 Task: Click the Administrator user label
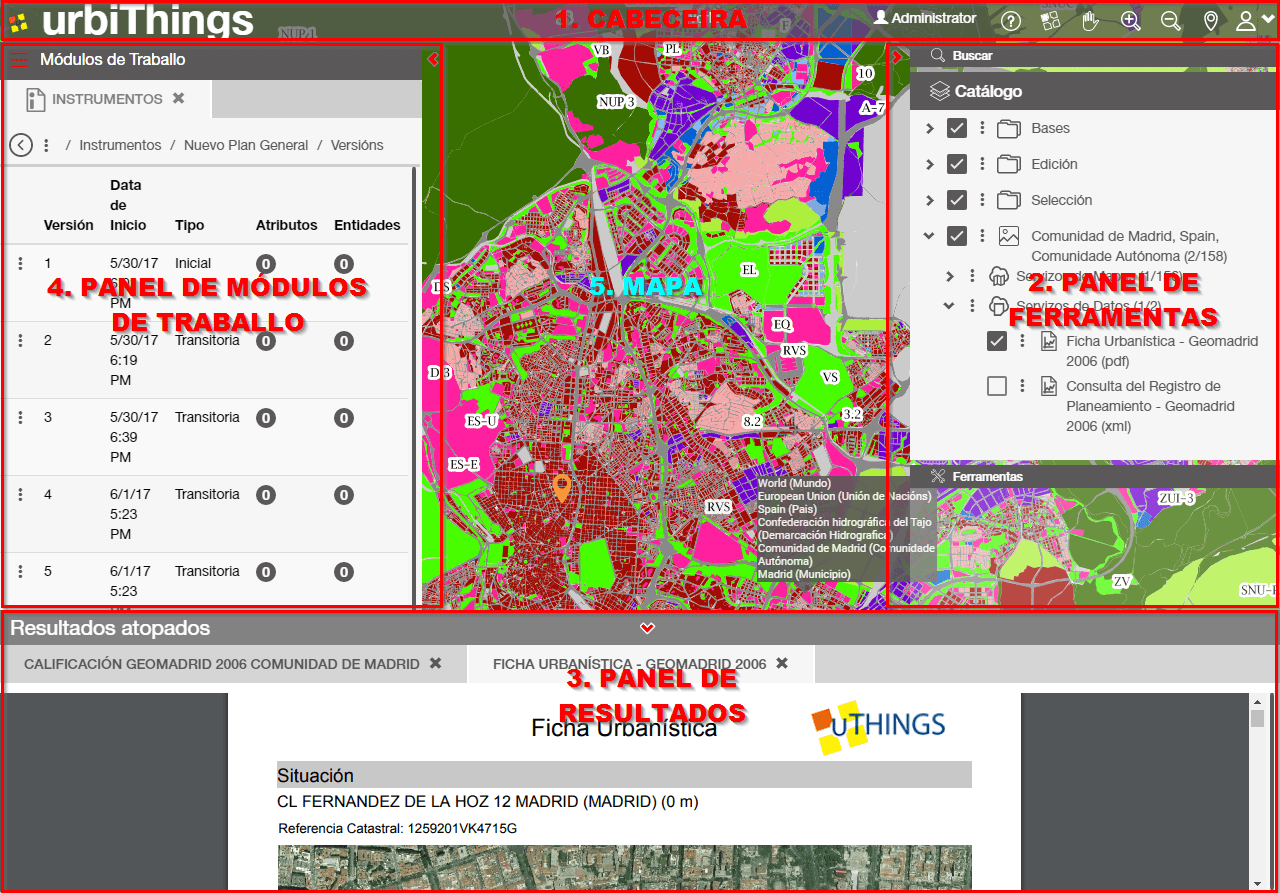pyautogui.click(x=924, y=18)
